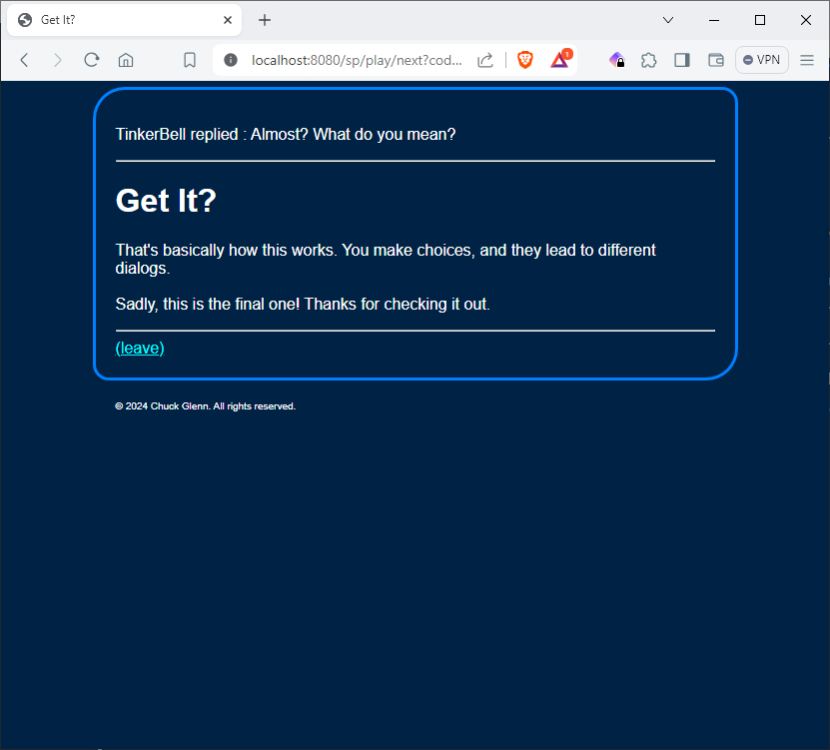Image resolution: width=830 pixels, height=750 pixels.
Task: Click the purple extension icon with lock
Action: (x=617, y=60)
